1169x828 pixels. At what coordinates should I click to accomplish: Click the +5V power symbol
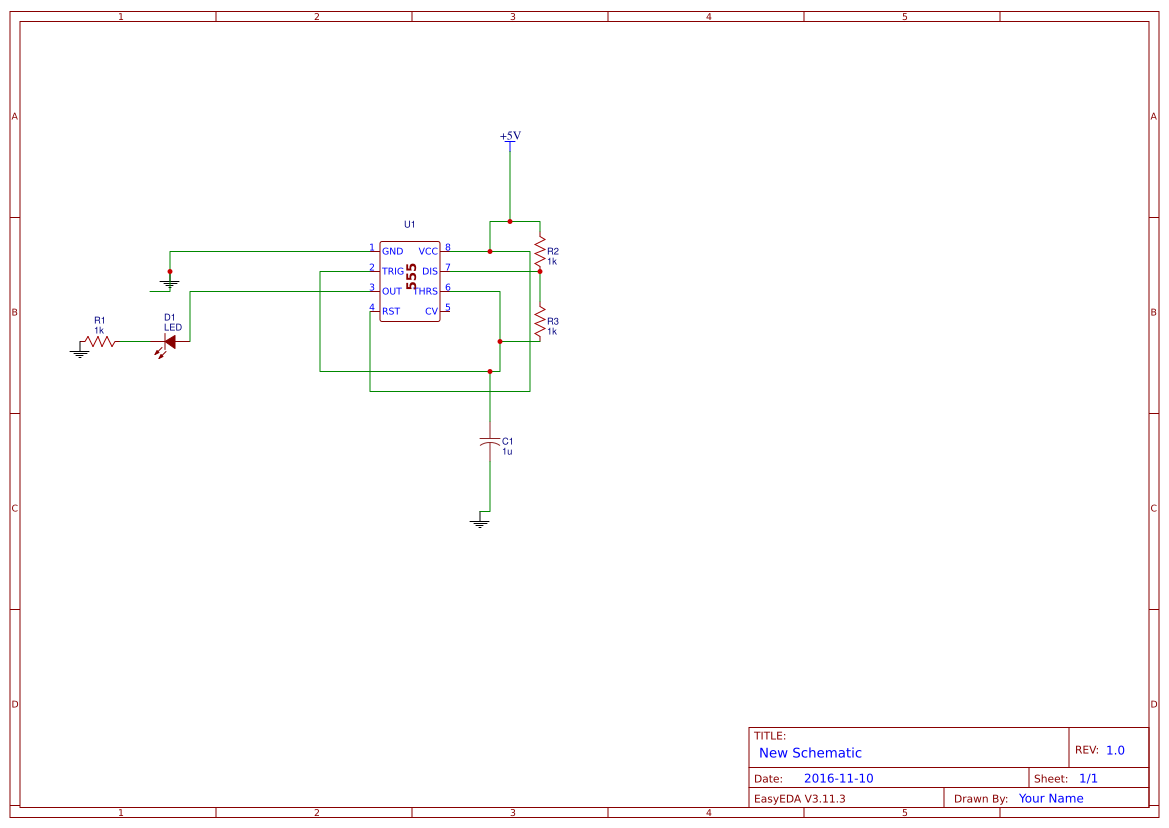pyautogui.click(x=510, y=139)
